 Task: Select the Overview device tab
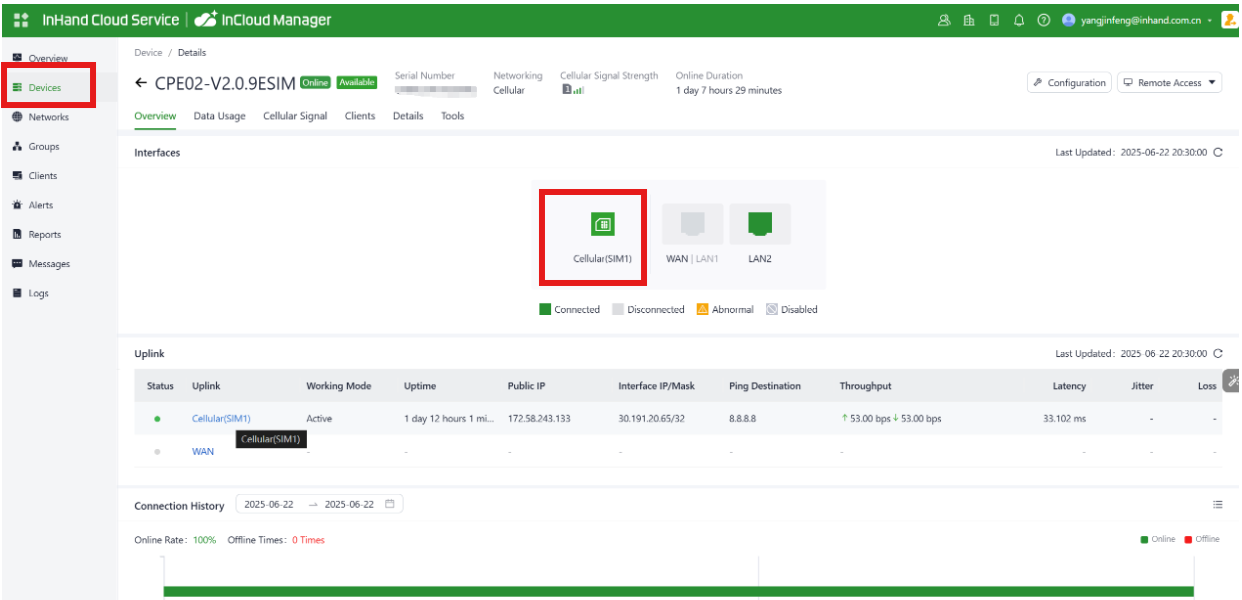tap(155, 116)
